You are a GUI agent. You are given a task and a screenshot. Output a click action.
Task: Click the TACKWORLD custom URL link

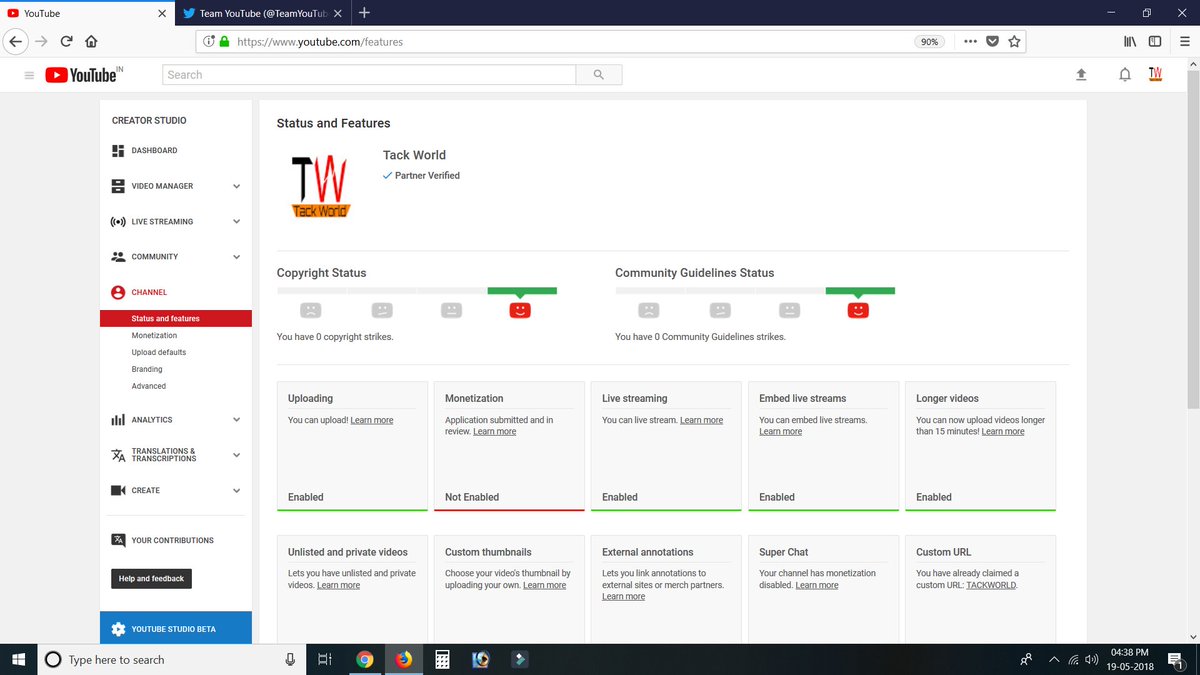pos(991,585)
